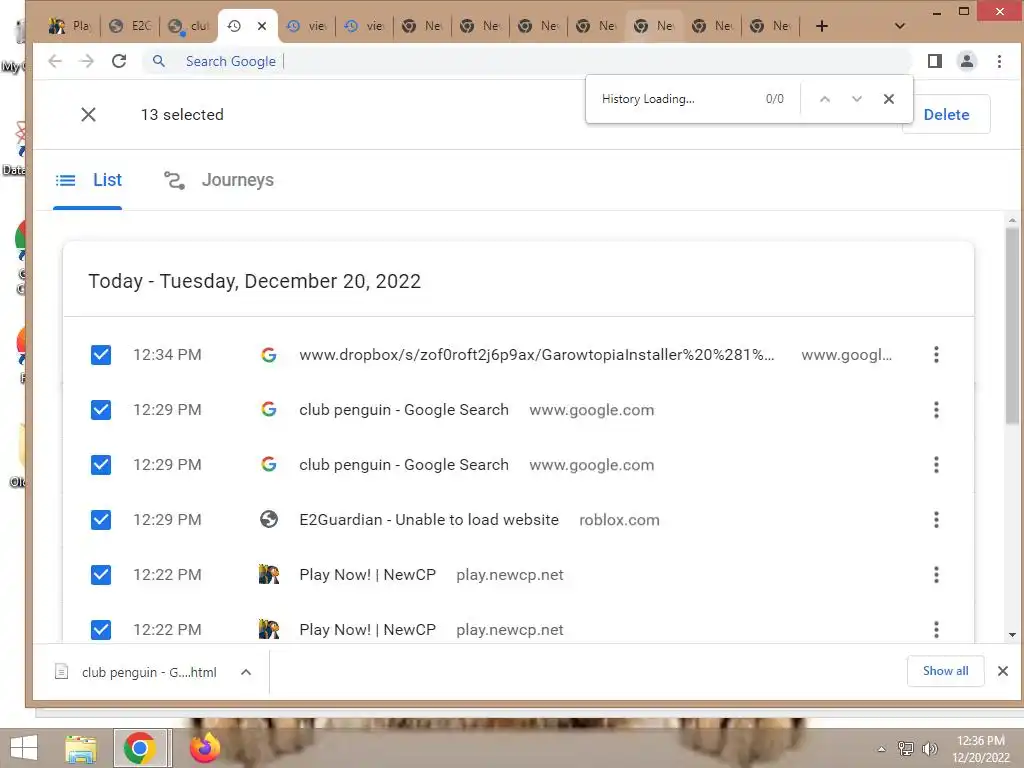The height and width of the screenshot is (768, 1024).
Task: Click the magnifier icon in address bar
Action: pos(159,61)
